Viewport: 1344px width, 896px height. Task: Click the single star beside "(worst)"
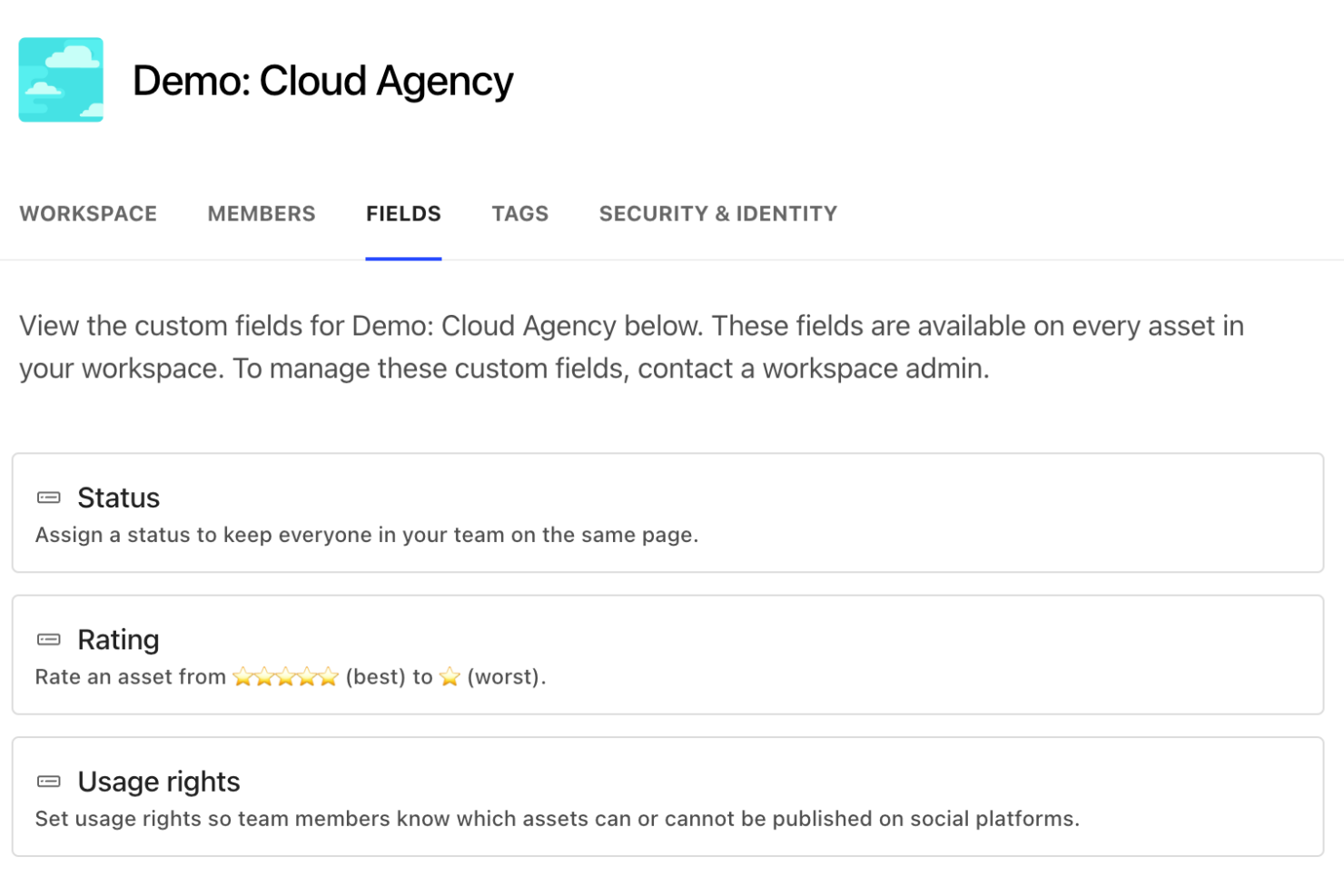450,677
